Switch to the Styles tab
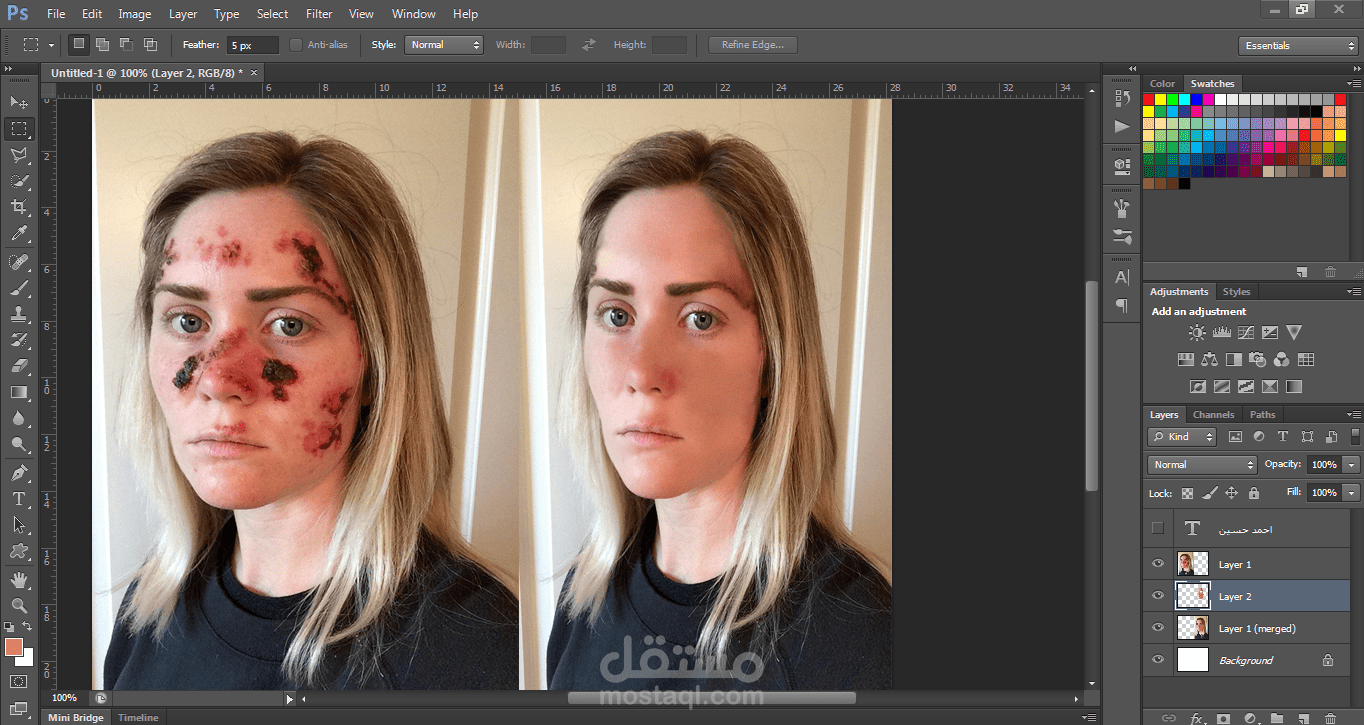Screen dimensions: 1364x725 1236,291
